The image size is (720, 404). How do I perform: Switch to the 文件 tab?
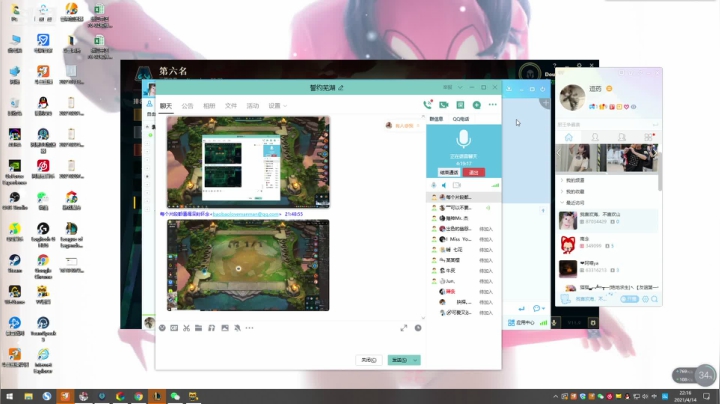(x=231, y=106)
